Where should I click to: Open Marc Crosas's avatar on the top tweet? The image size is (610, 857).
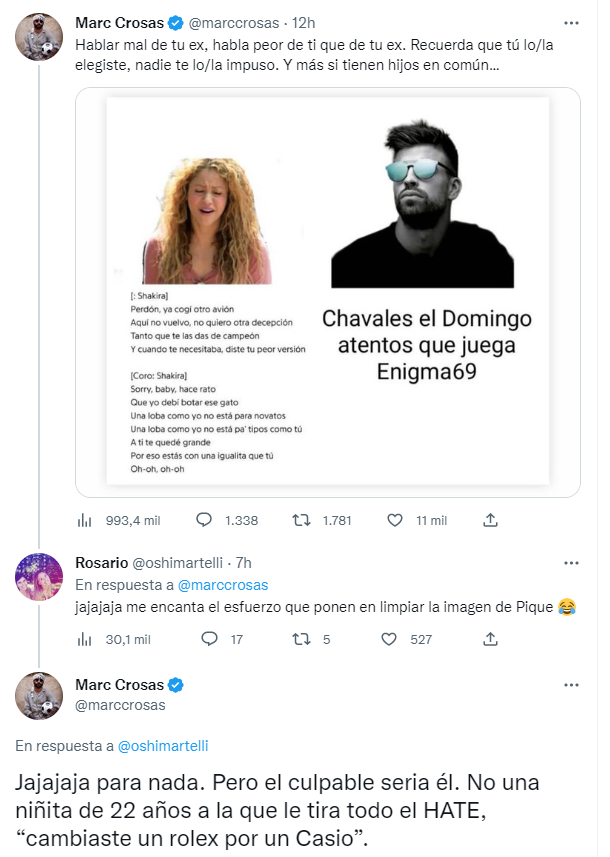coord(39,37)
